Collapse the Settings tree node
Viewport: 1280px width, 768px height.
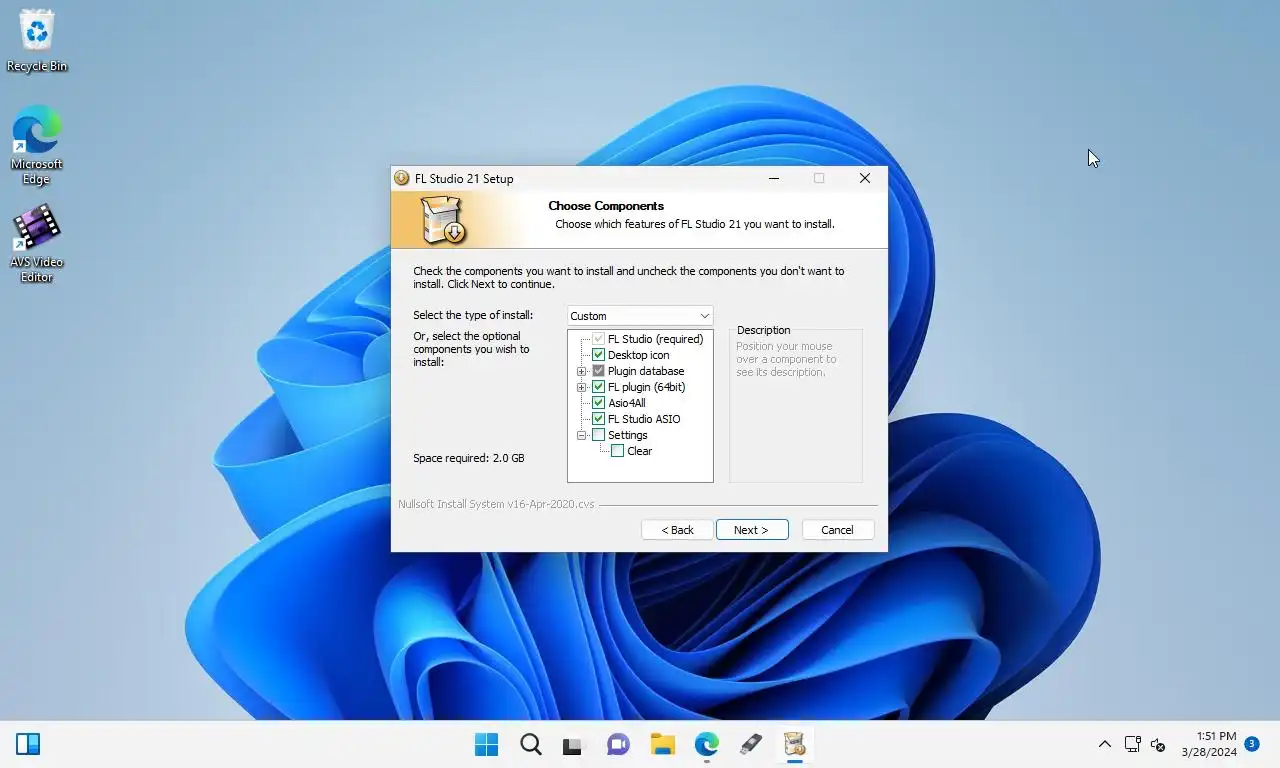pyautogui.click(x=581, y=435)
